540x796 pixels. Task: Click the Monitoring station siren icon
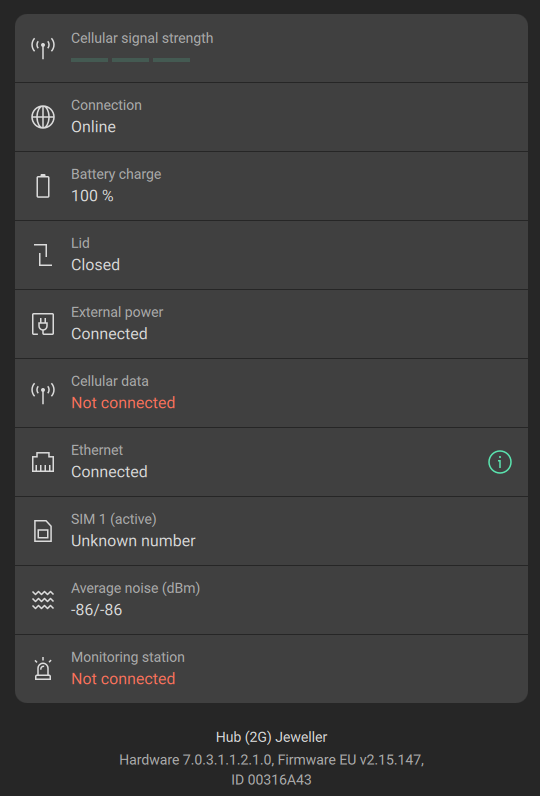(x=43, y=669)
